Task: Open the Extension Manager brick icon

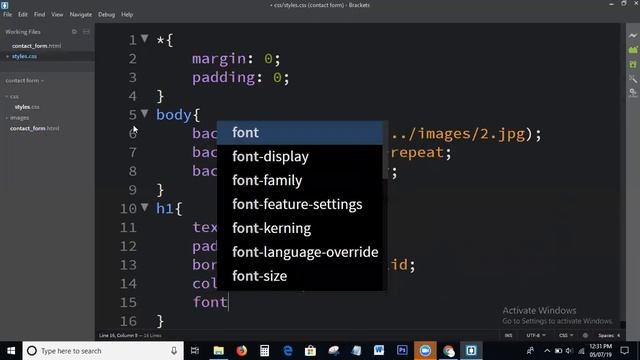Action: (633, 50)
